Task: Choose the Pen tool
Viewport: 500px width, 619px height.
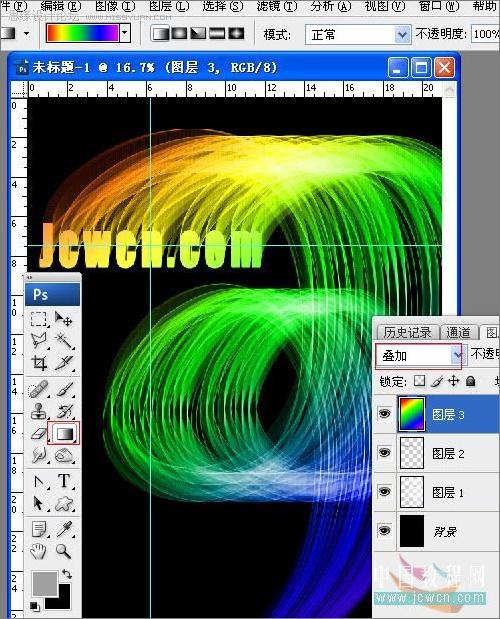Action: pos(39,482)
